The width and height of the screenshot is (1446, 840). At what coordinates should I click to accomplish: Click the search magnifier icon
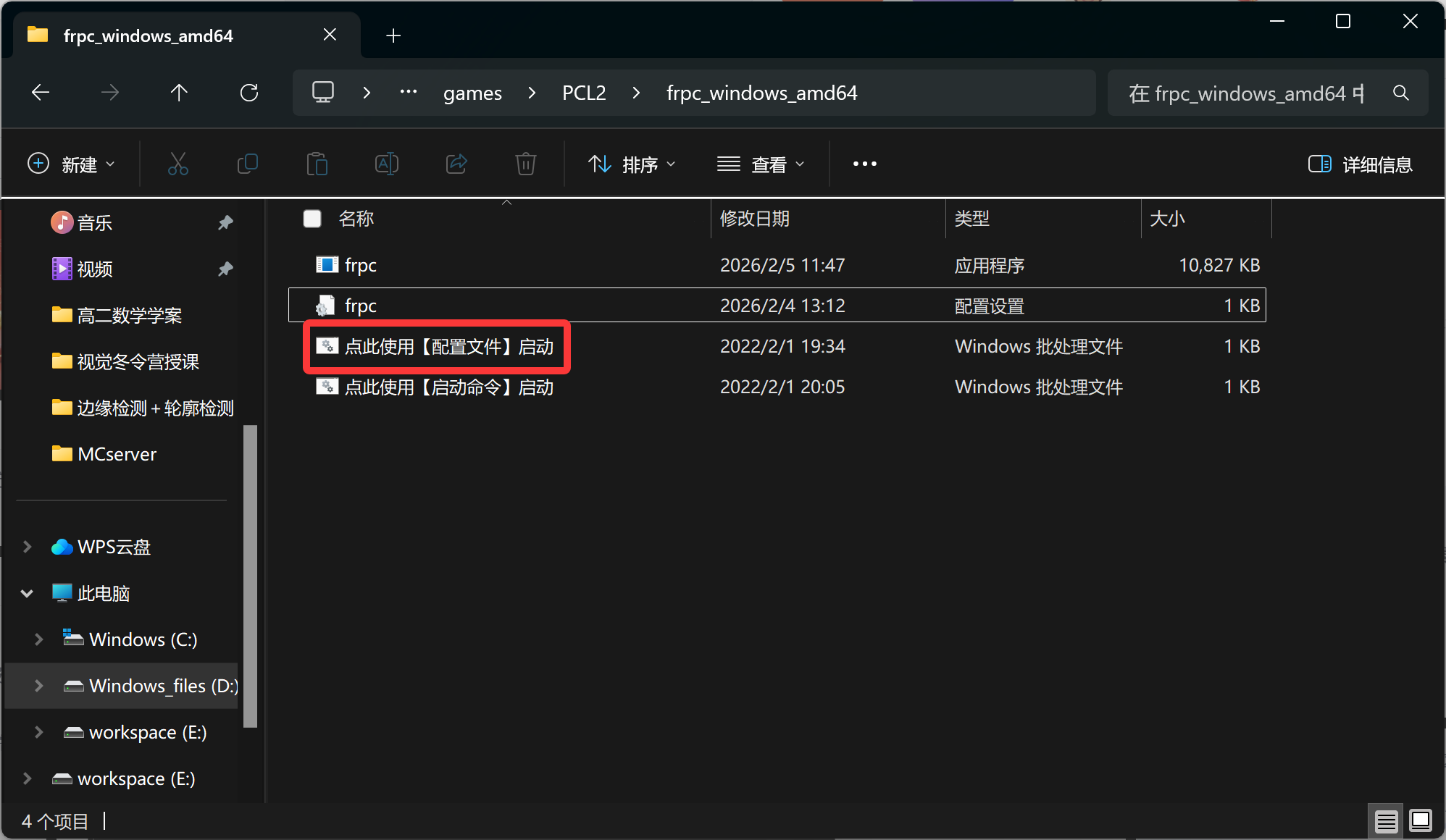coord(1400,93)
